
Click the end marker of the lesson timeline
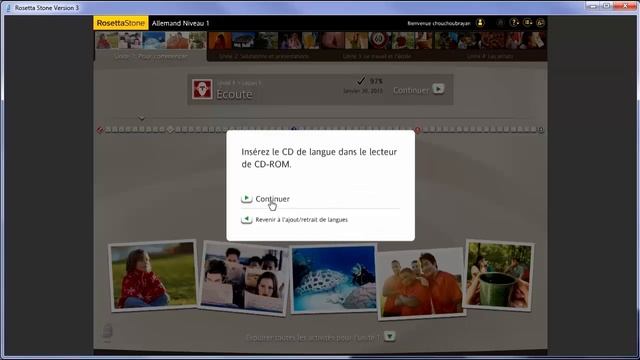pyautogui.click(x=541, y=130)
